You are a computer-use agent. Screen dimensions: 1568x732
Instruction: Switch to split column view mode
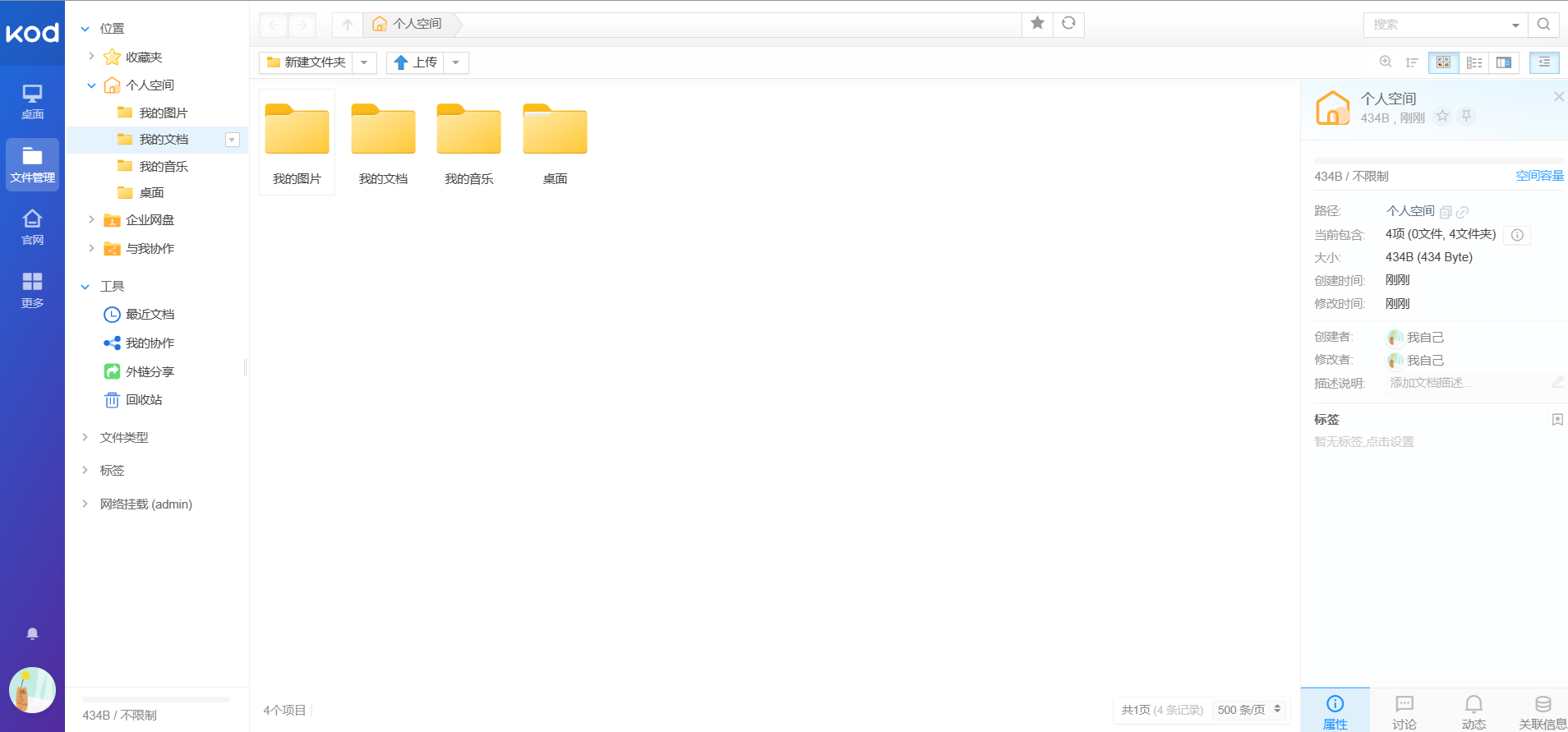(1504, 62)
